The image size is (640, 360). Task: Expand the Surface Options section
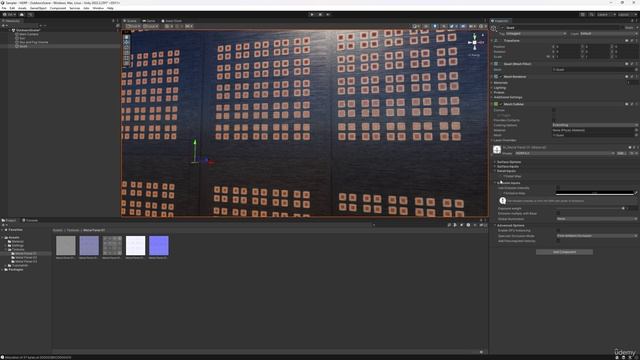[x=508, y=162]
